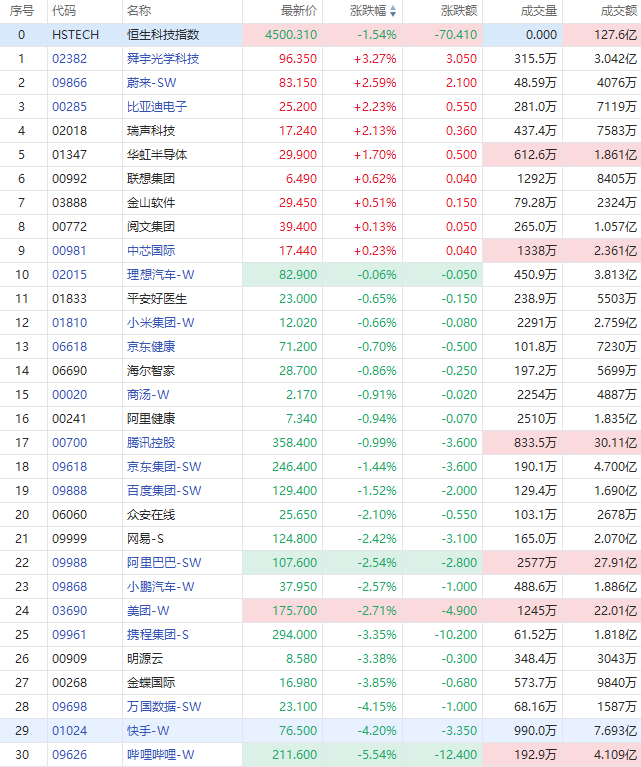Open 舜宇光学科技 stock name
641x767 pixels.
coord(163,59)
